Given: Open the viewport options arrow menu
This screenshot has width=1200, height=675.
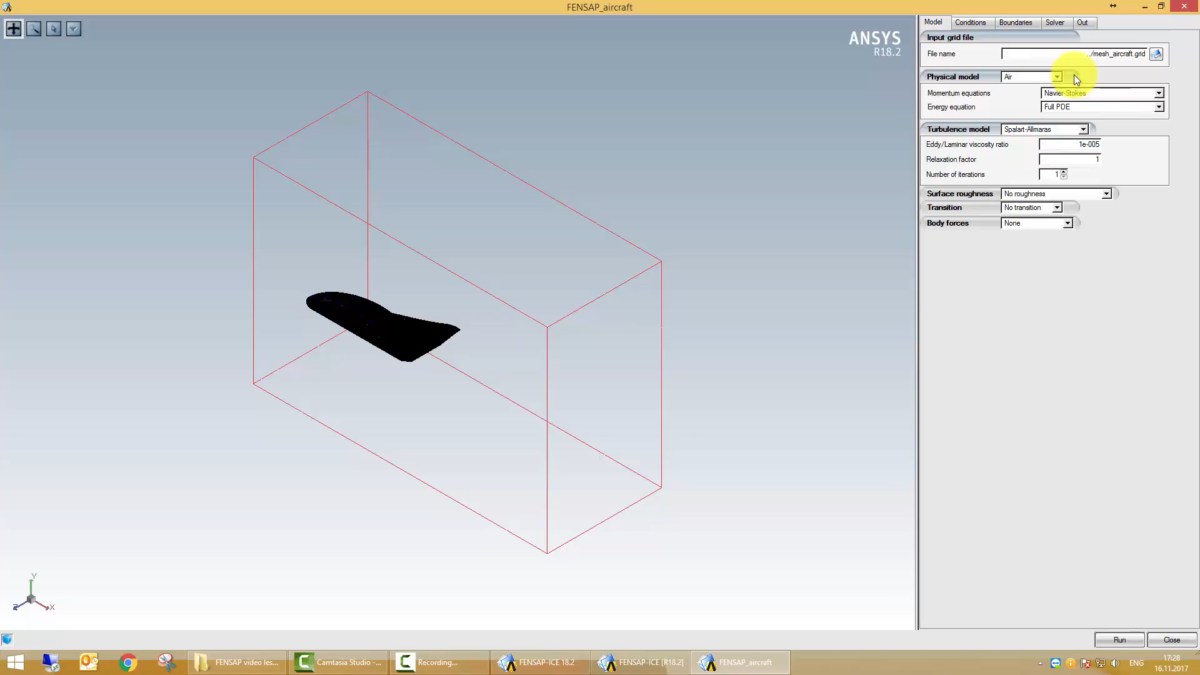Looking at the screenshot, I should click(73, 29).
